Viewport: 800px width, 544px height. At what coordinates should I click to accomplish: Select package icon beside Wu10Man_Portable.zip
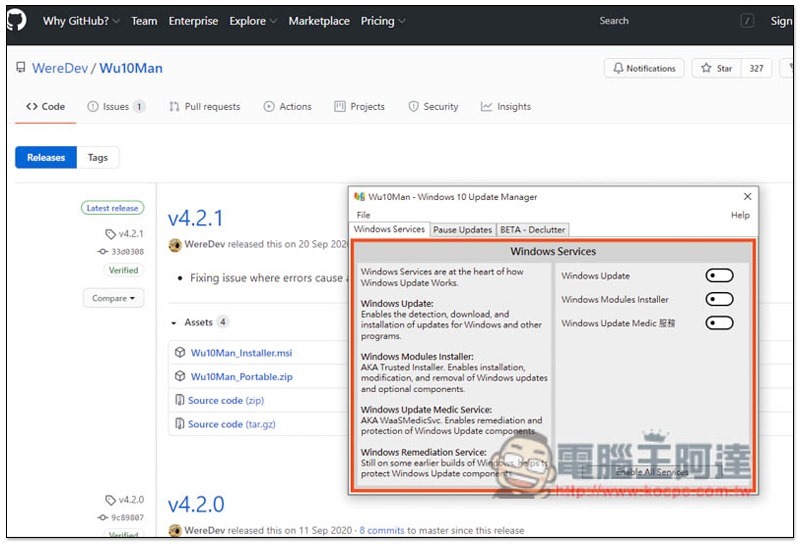(180, 376)
